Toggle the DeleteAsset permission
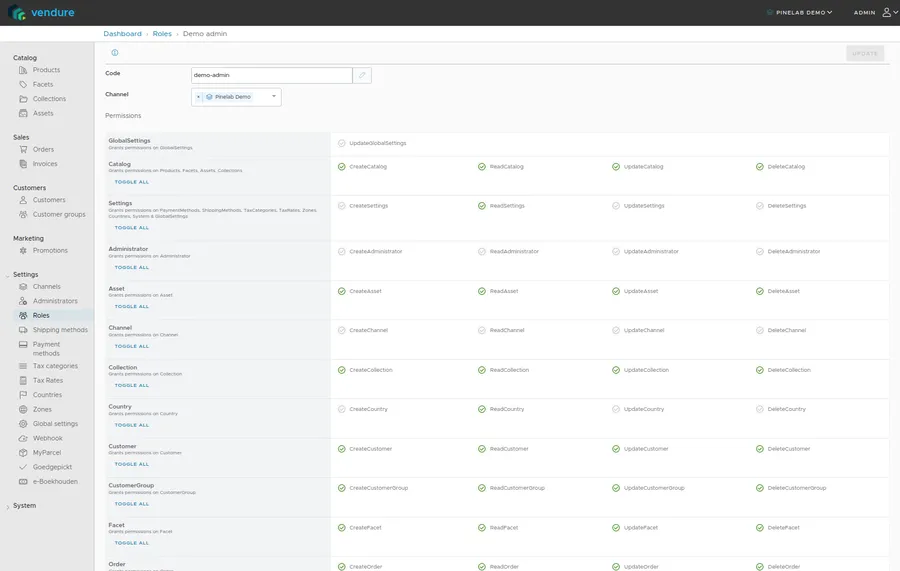 tap(760, 291)
